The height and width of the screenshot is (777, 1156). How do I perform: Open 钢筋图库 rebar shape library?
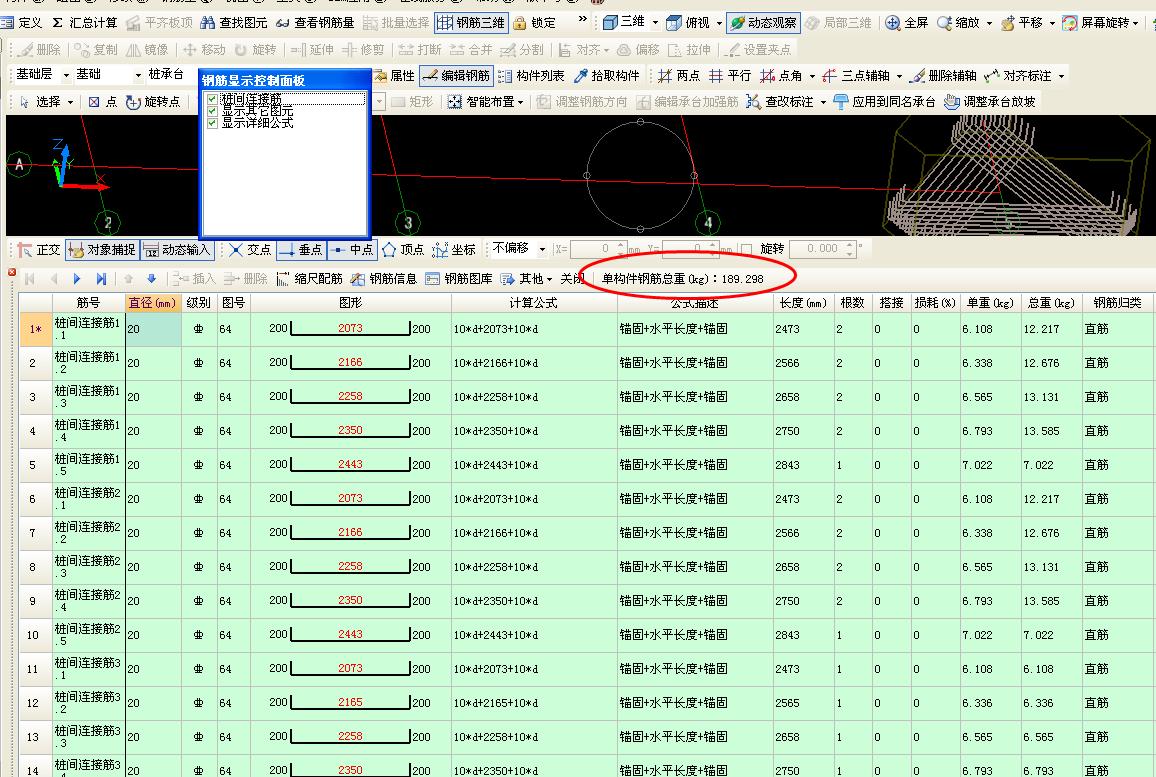(459, 279)
